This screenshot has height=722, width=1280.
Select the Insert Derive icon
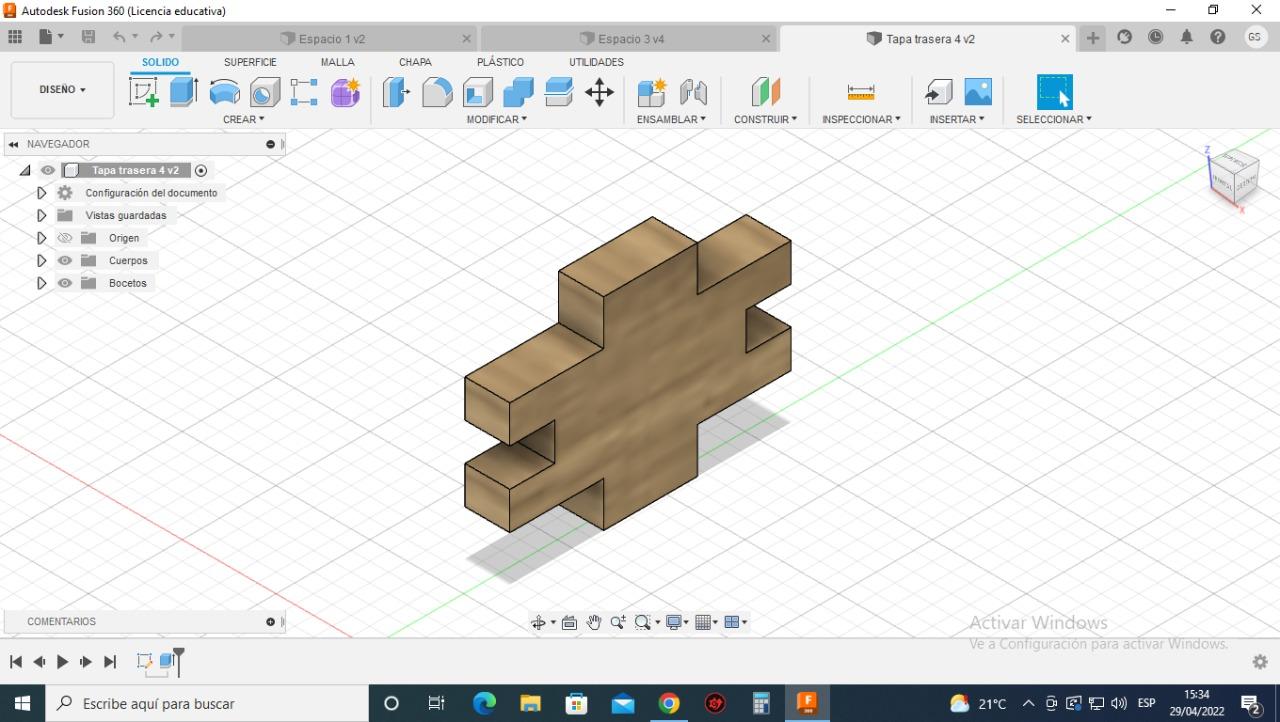tap(938, 92)
